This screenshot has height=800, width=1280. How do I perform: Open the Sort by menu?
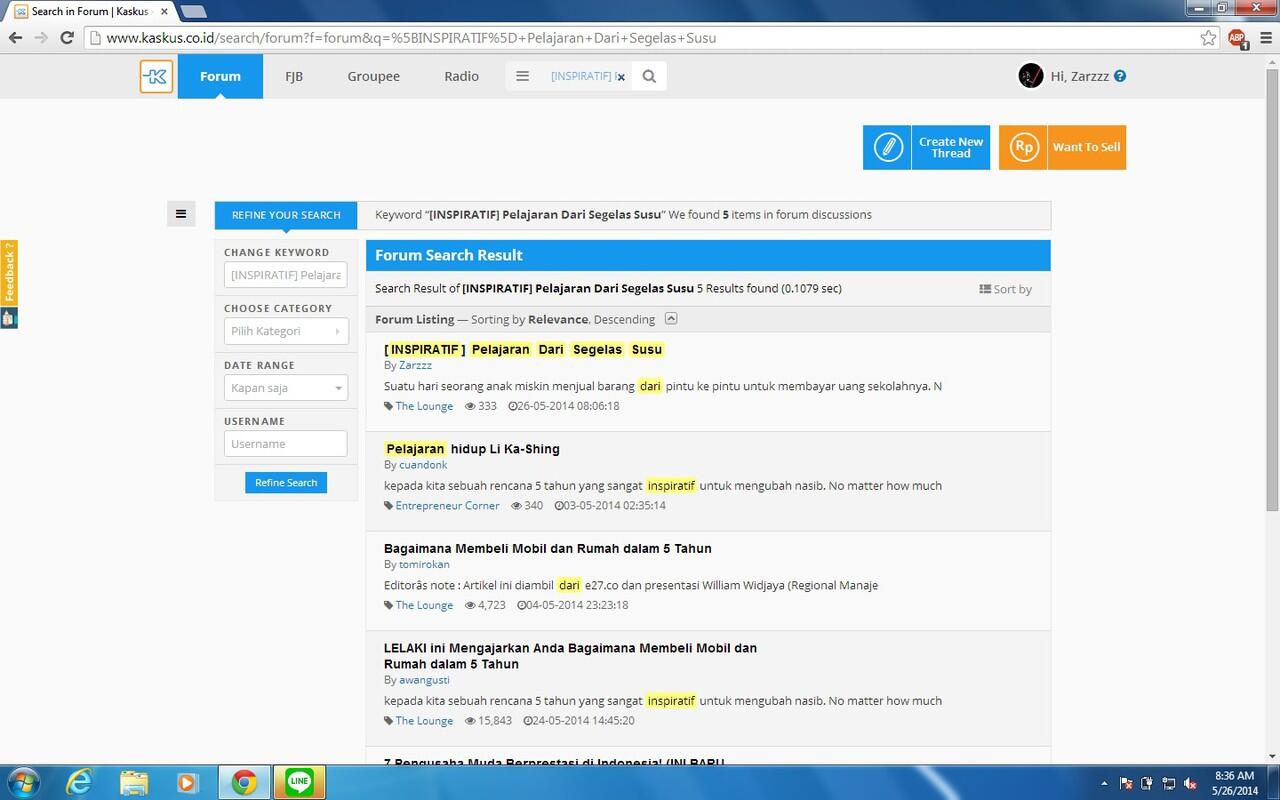click(x=1005, y=289)
